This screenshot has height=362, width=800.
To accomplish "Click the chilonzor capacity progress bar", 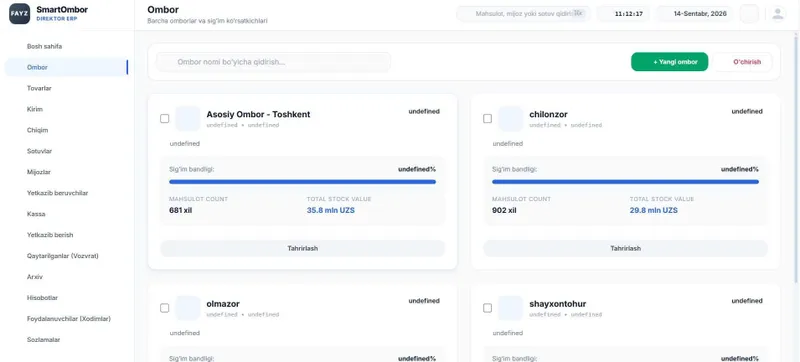I will 626,182.
